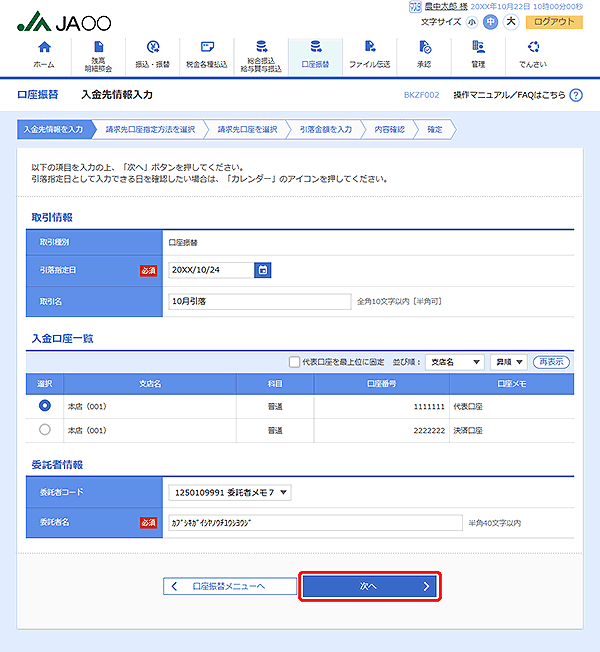Check 代表口座を最上位に固定 checkbox
The width and height of the screenshot is (600, 652).
(294, 362)
